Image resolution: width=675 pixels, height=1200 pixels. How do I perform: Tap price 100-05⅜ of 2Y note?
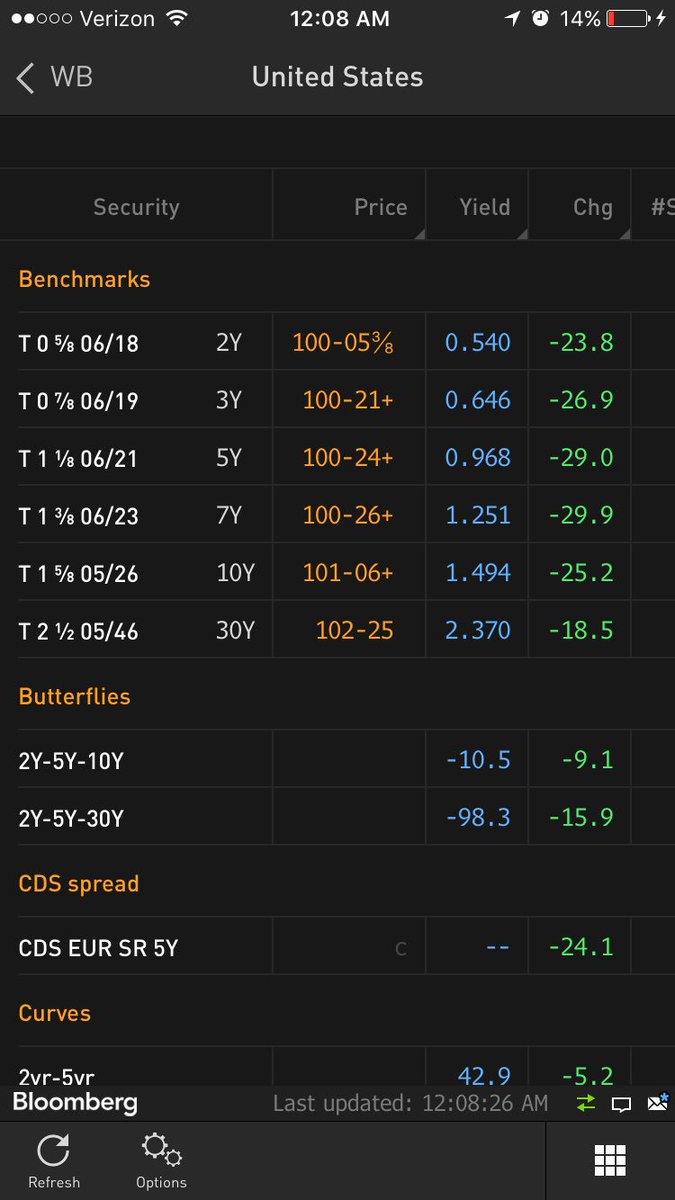tap(343, 342)
